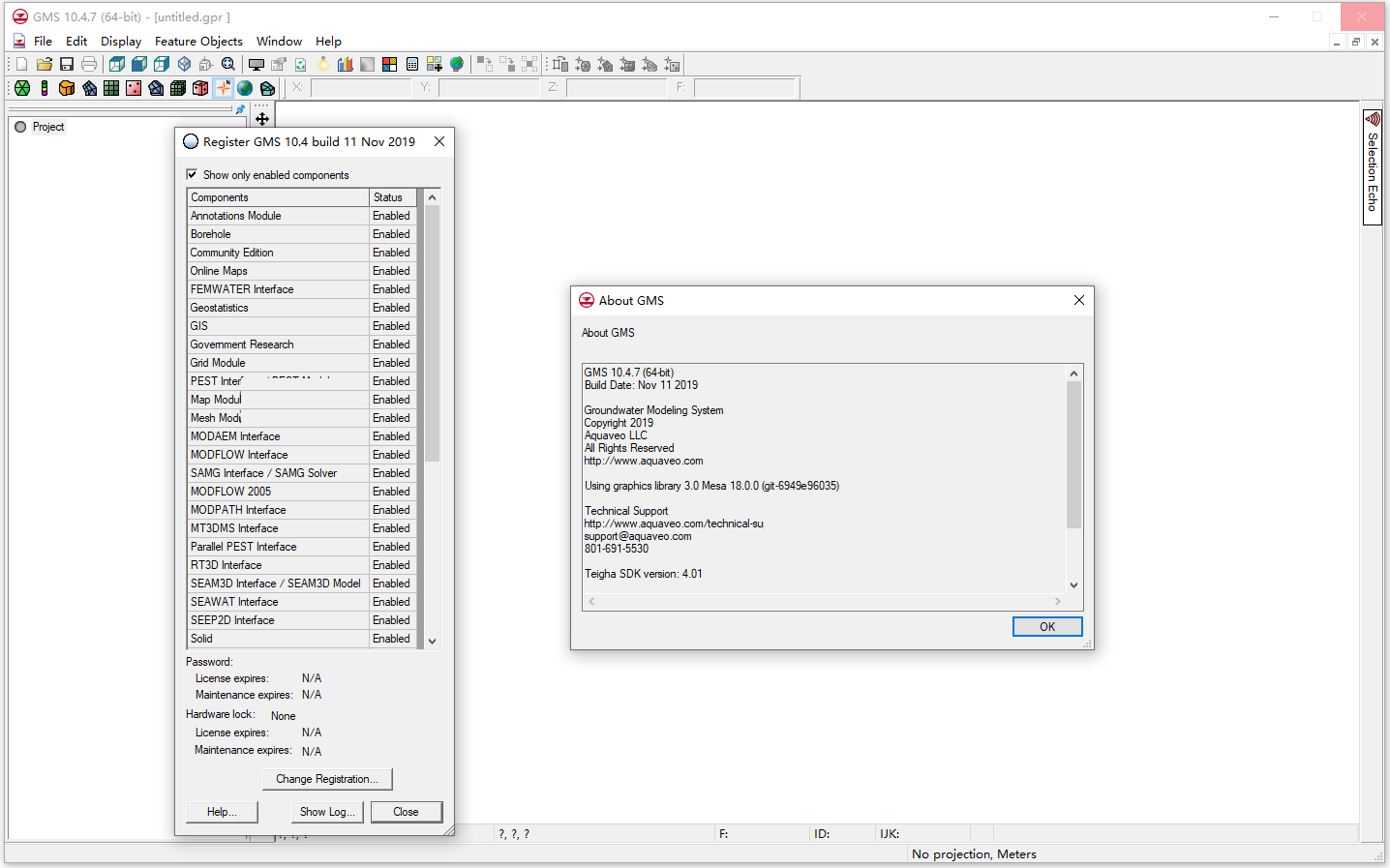Select the Project tree item
Screen dimensions: 1390x868
(47, 127)
